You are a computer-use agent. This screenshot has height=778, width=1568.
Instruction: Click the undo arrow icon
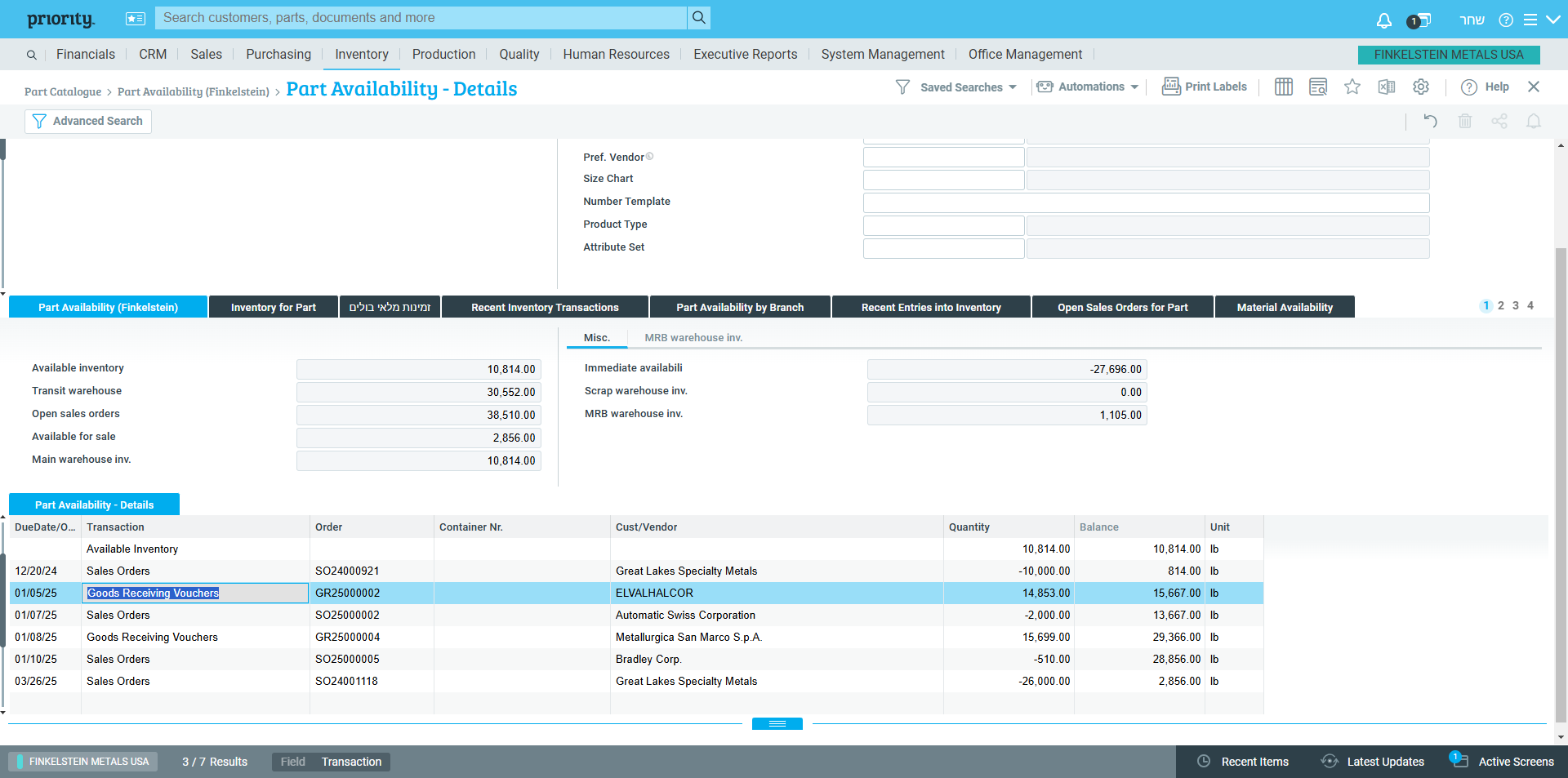pyautogui.click(x=1430, y=121)
